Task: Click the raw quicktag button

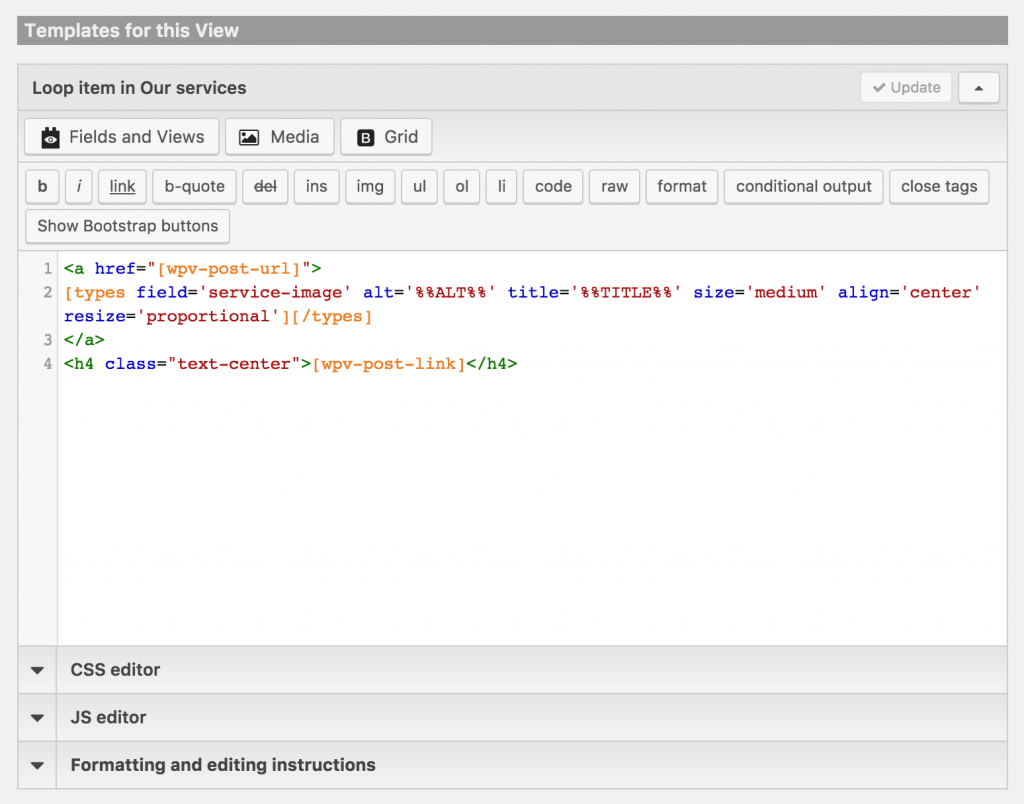Action: [x=615, y=187]
